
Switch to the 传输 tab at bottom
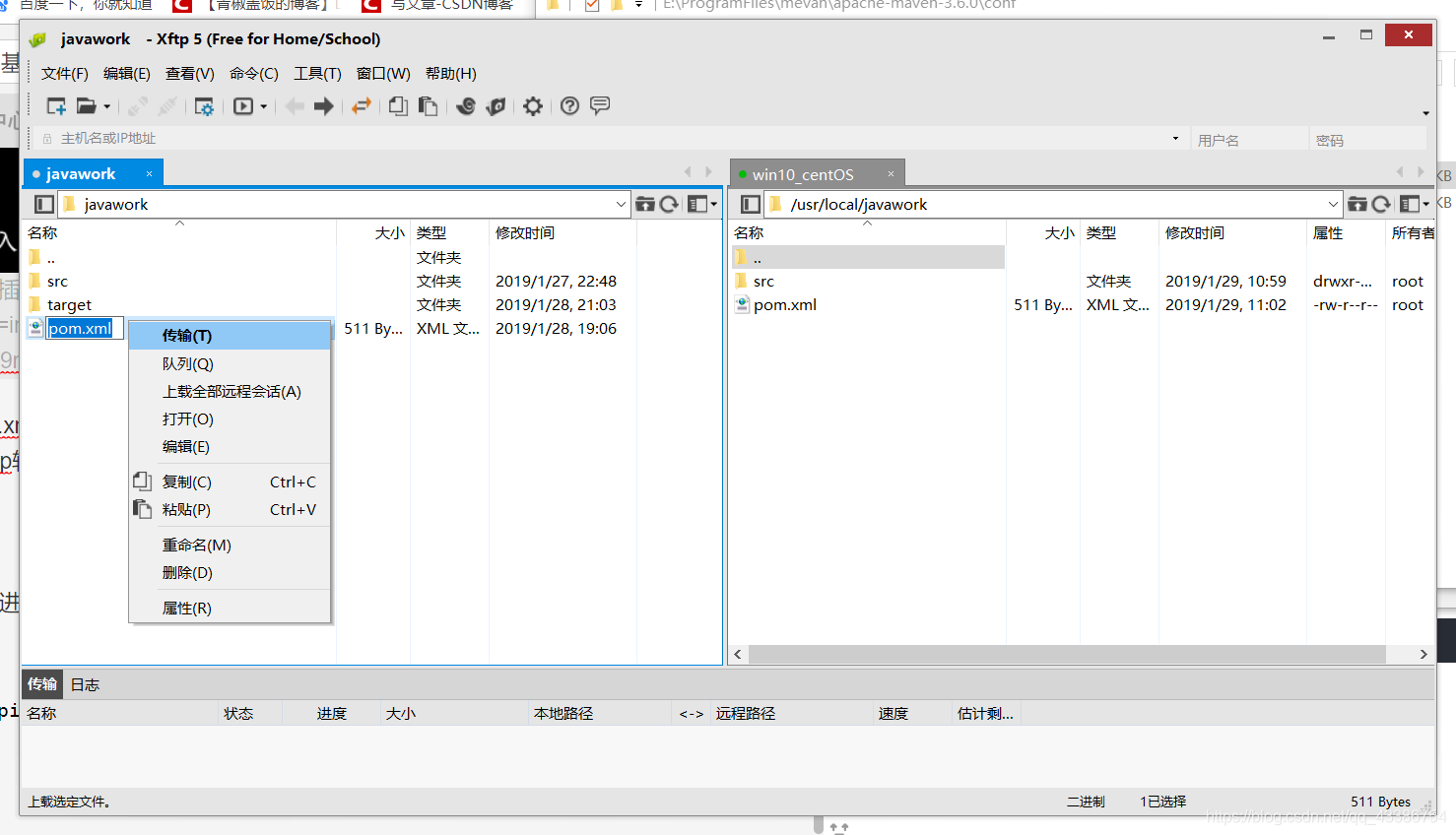(42, 683)
